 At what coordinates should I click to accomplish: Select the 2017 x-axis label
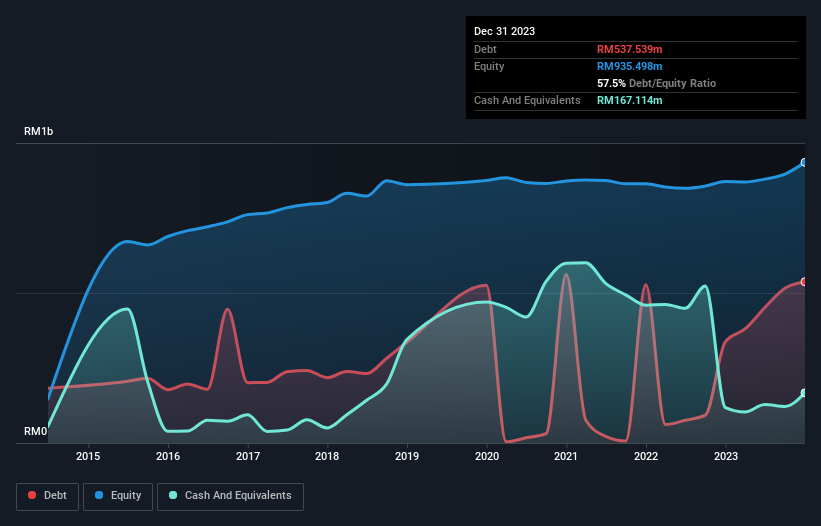tap(248, 456)
